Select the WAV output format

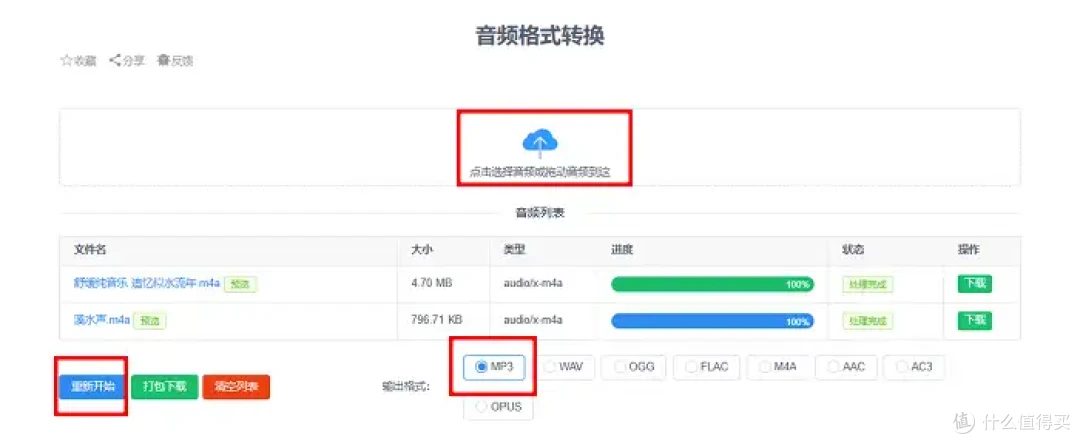click(x=563, y=367)
